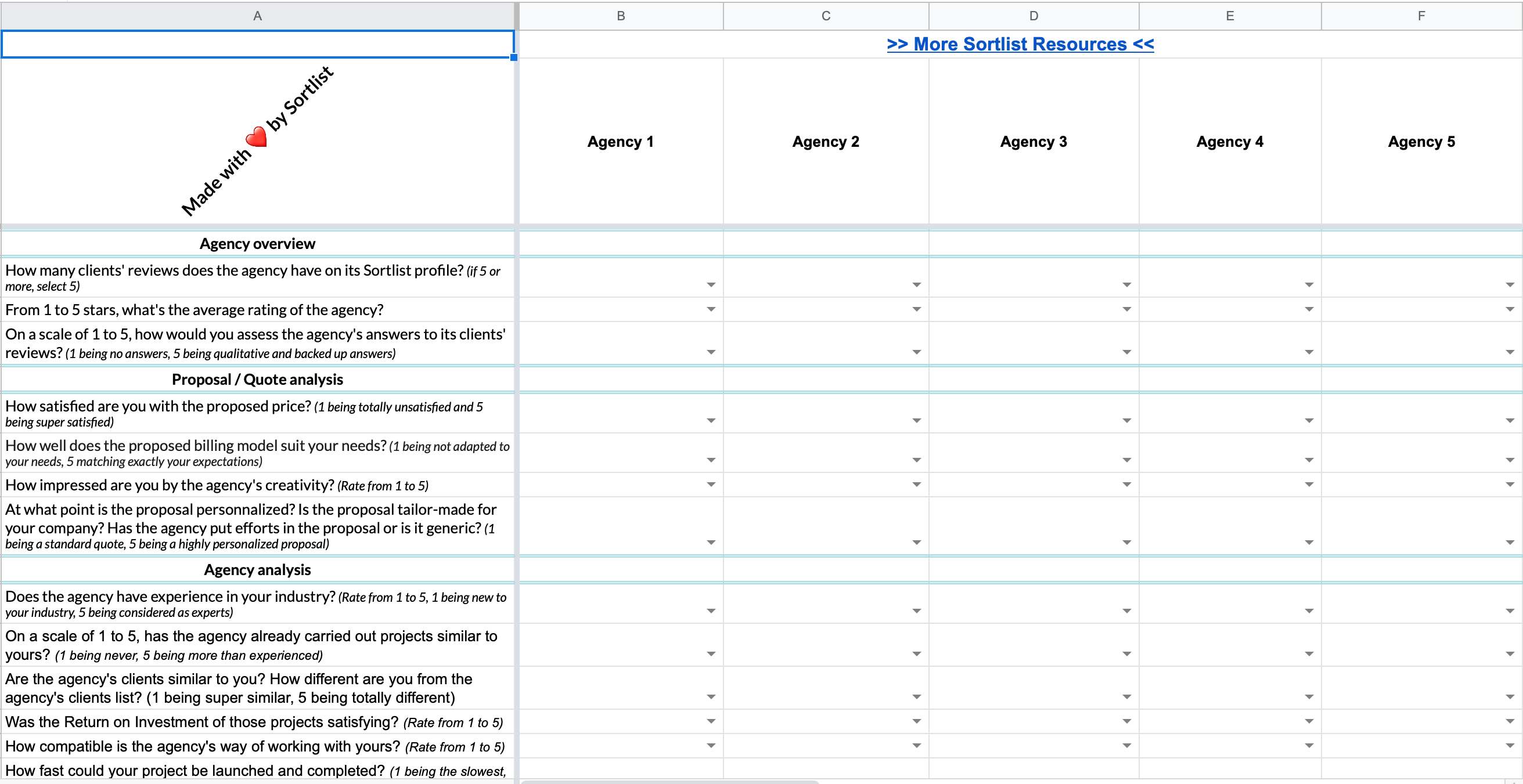The image size is (1523, 784).
Task: Open Agency 2 dropdown for average star rating
Action: [x=916, y=309]
